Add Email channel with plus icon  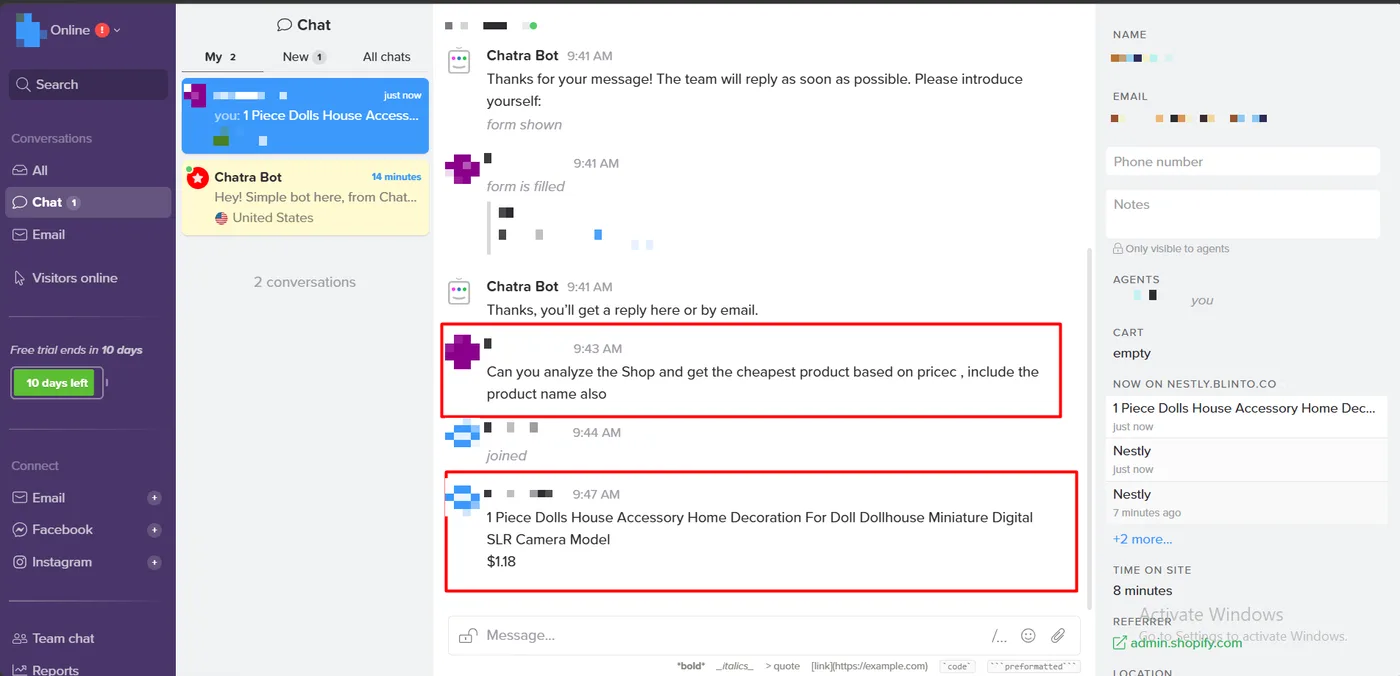[154, 498]
